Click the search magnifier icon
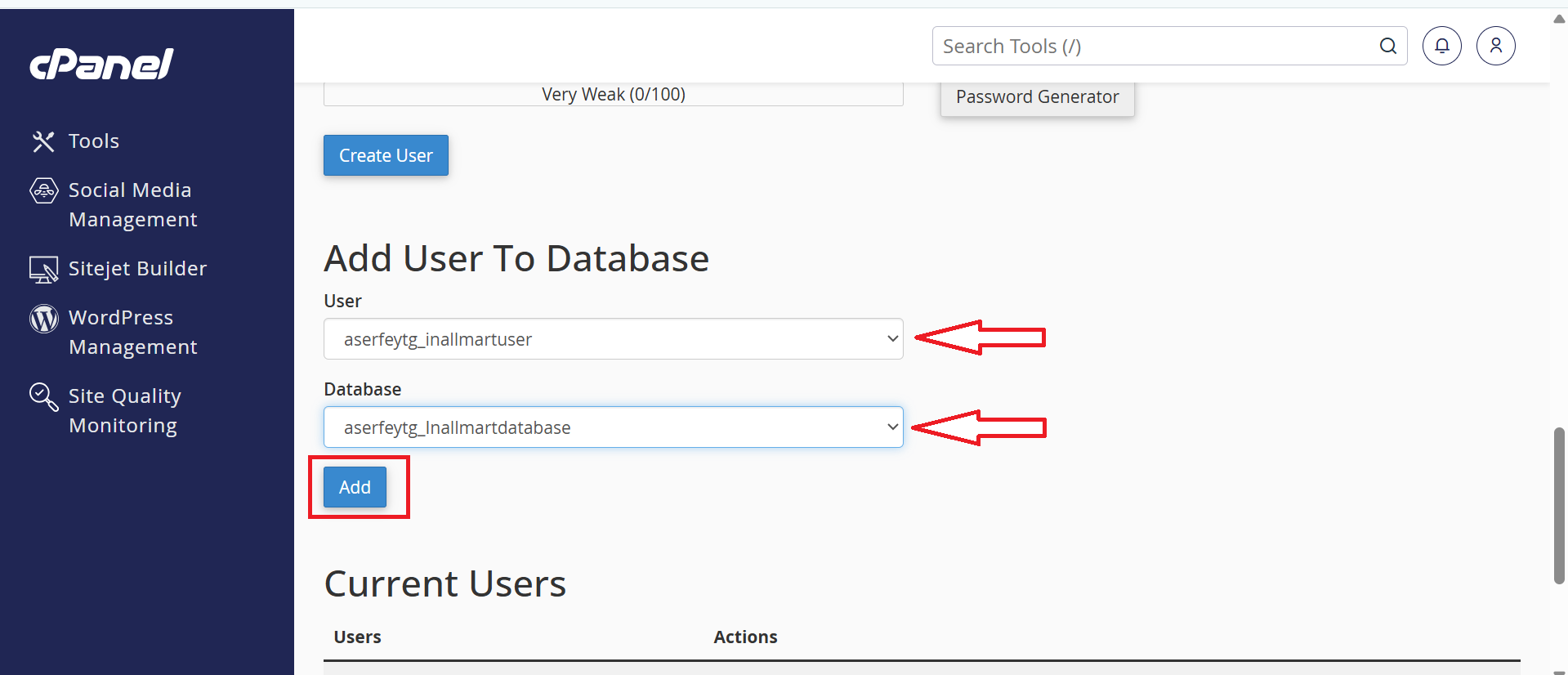 coord(1387,46)
